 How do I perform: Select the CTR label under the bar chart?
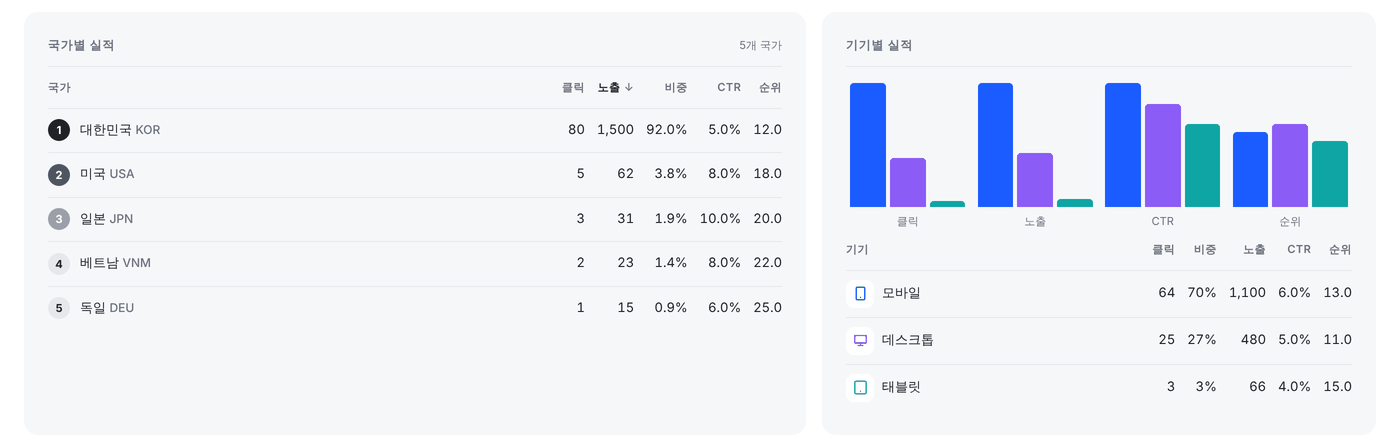point(1162,222)
